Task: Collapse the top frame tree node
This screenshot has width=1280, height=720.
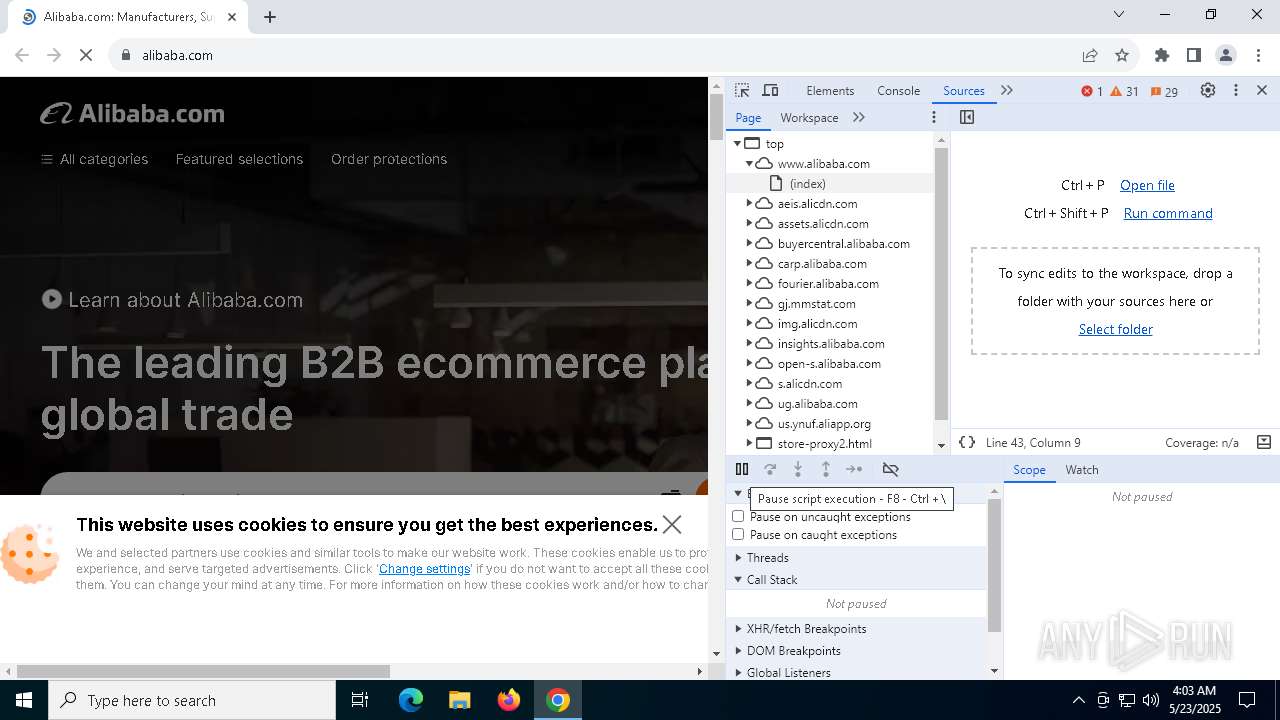Action: click(738, 143)
